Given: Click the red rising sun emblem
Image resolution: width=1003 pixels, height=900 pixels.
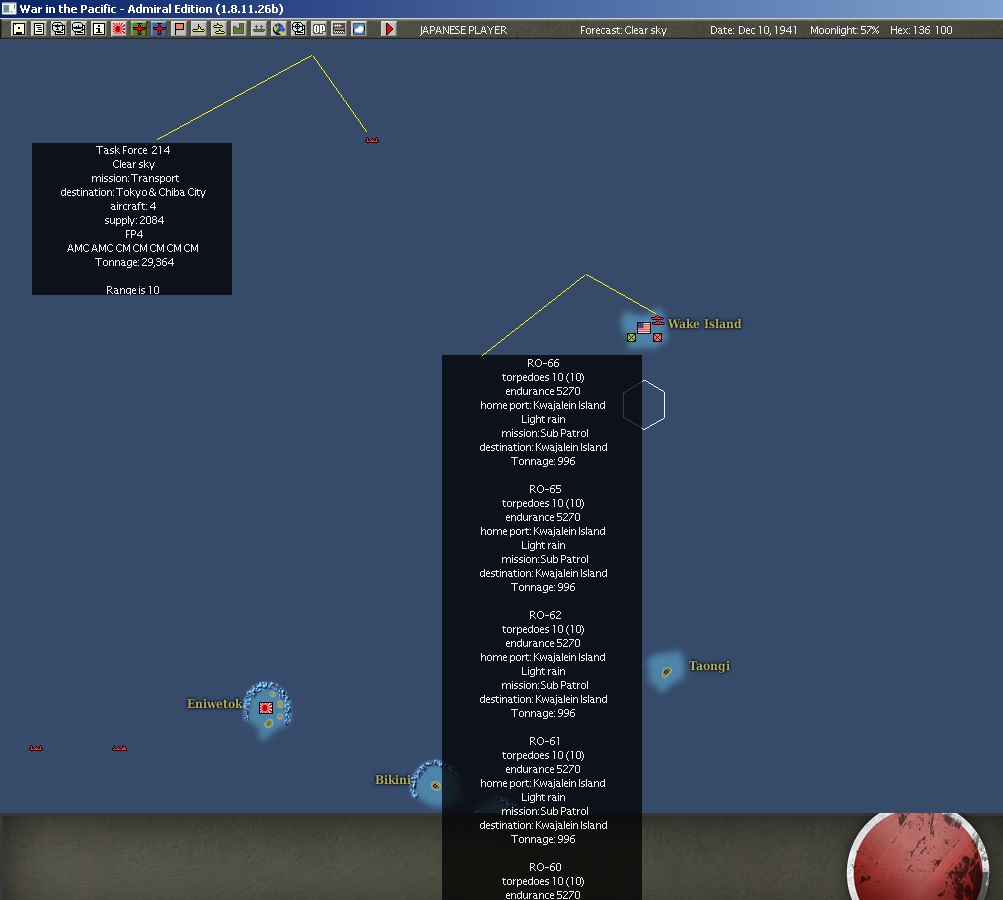Looking at the screenshot, I should 916,857.
